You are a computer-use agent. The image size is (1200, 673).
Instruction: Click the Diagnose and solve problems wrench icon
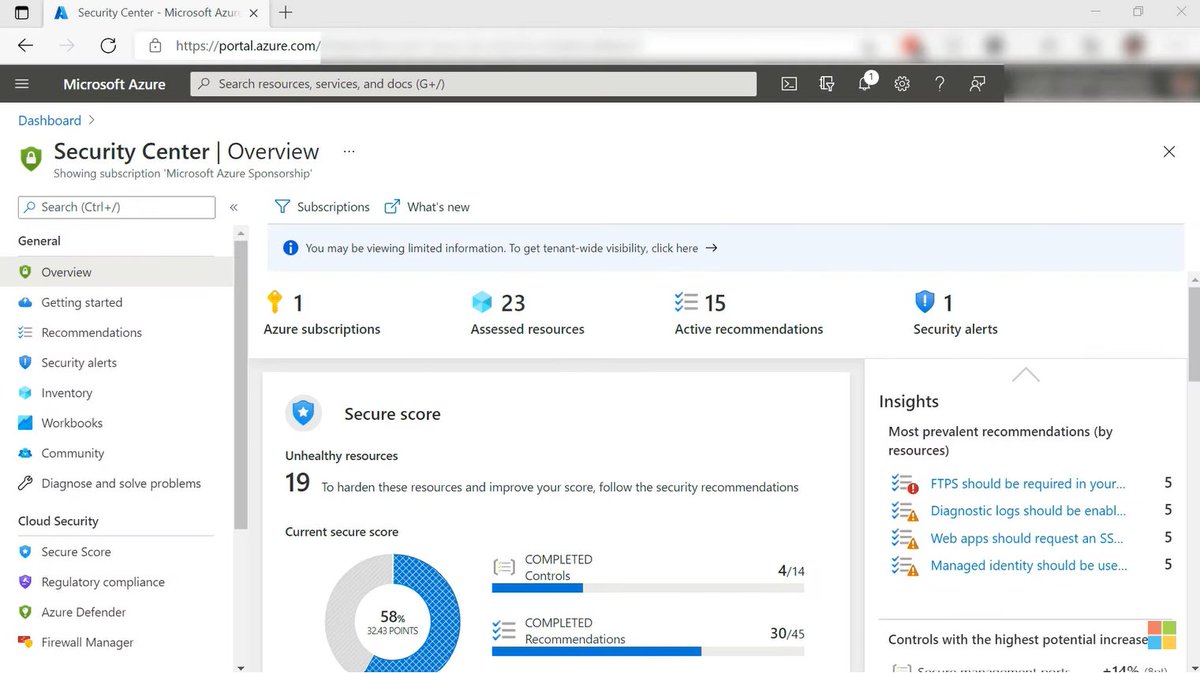[25, 483]
